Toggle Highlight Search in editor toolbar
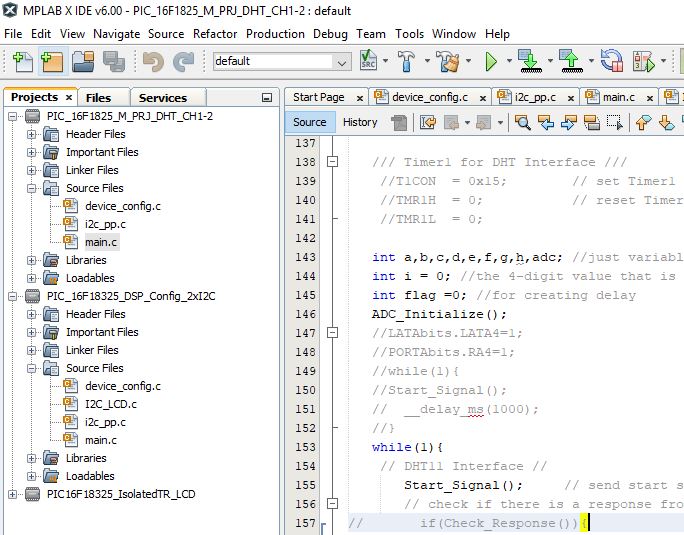 (x=592, y=123)
